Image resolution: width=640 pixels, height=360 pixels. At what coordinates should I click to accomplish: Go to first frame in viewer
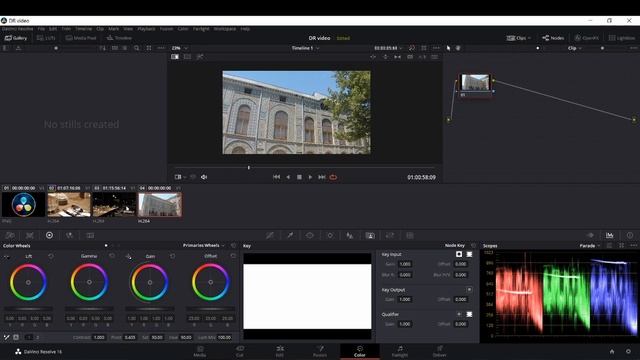[x=276, y=177]
